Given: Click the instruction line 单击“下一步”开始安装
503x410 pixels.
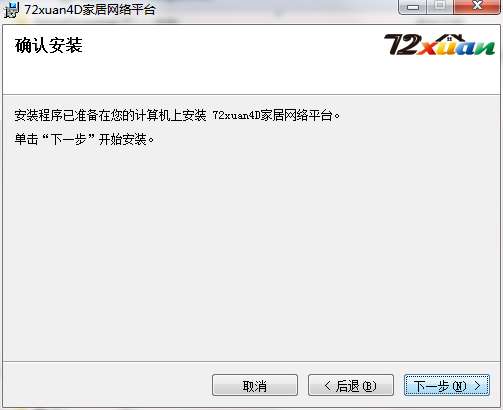Looking at the screenshot, I should point(84,139).
